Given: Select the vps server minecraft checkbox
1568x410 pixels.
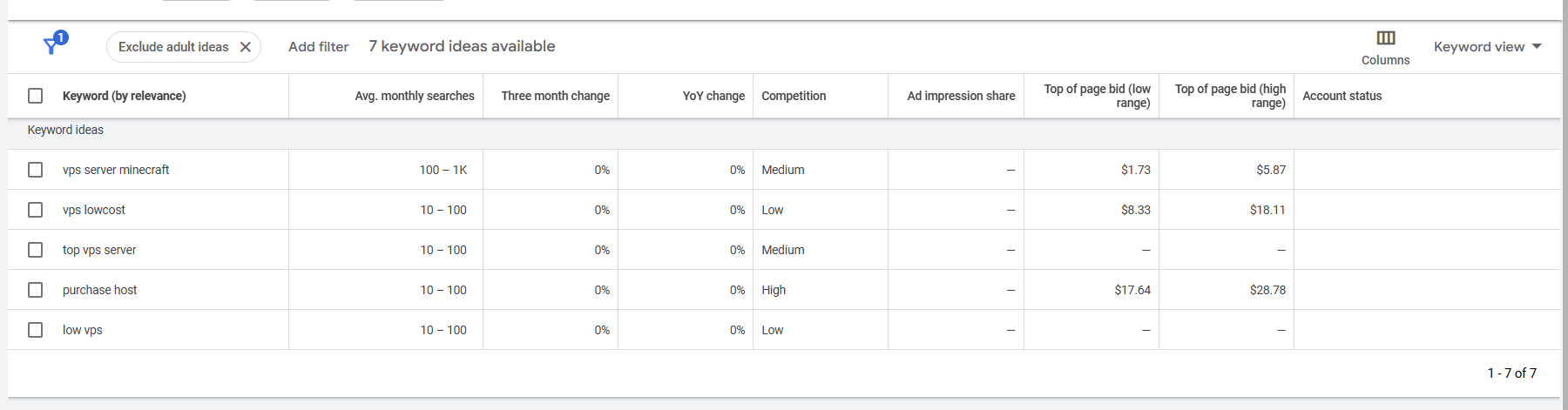Looking at the screenshot, I should [36, 170].
